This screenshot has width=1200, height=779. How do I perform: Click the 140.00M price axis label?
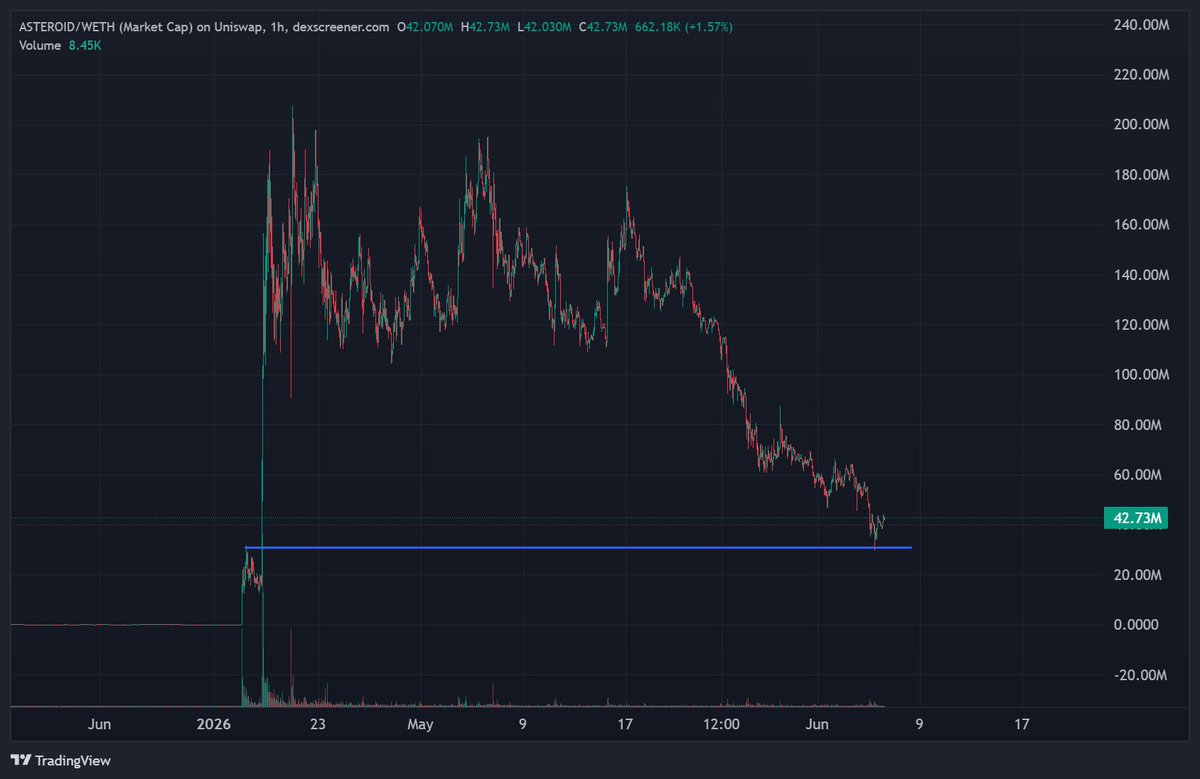(x=1141, y=275)
